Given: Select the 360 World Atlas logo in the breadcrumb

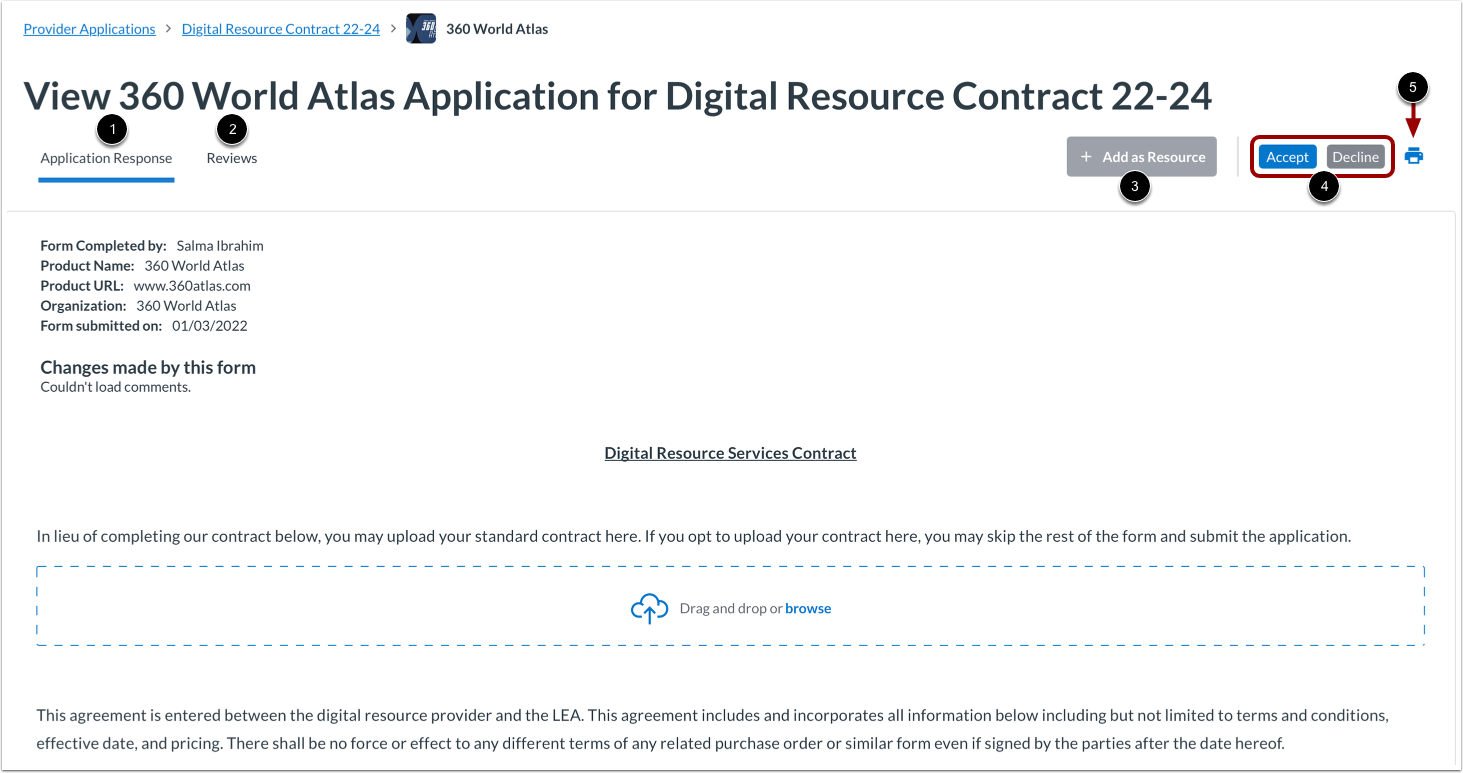Looking at the screenshot, I should point(420,28).
